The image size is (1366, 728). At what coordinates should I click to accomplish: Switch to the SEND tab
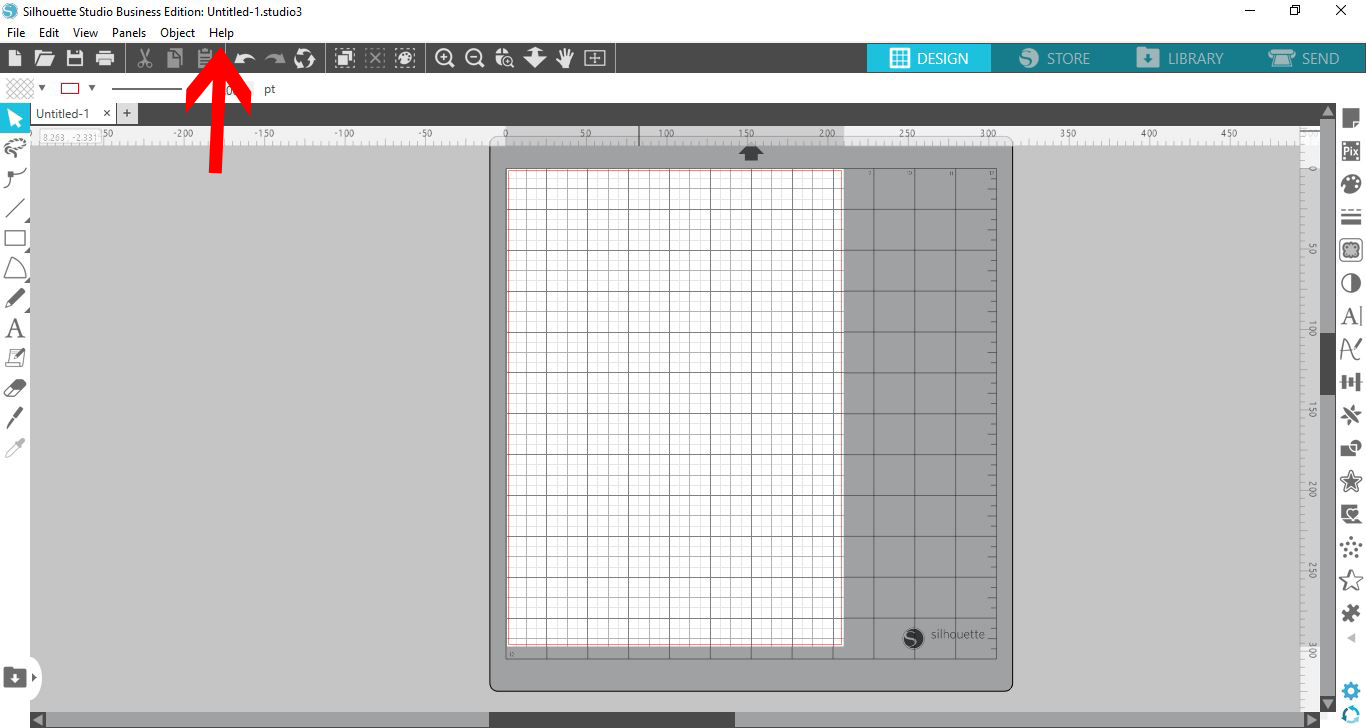coord(1304,58)
